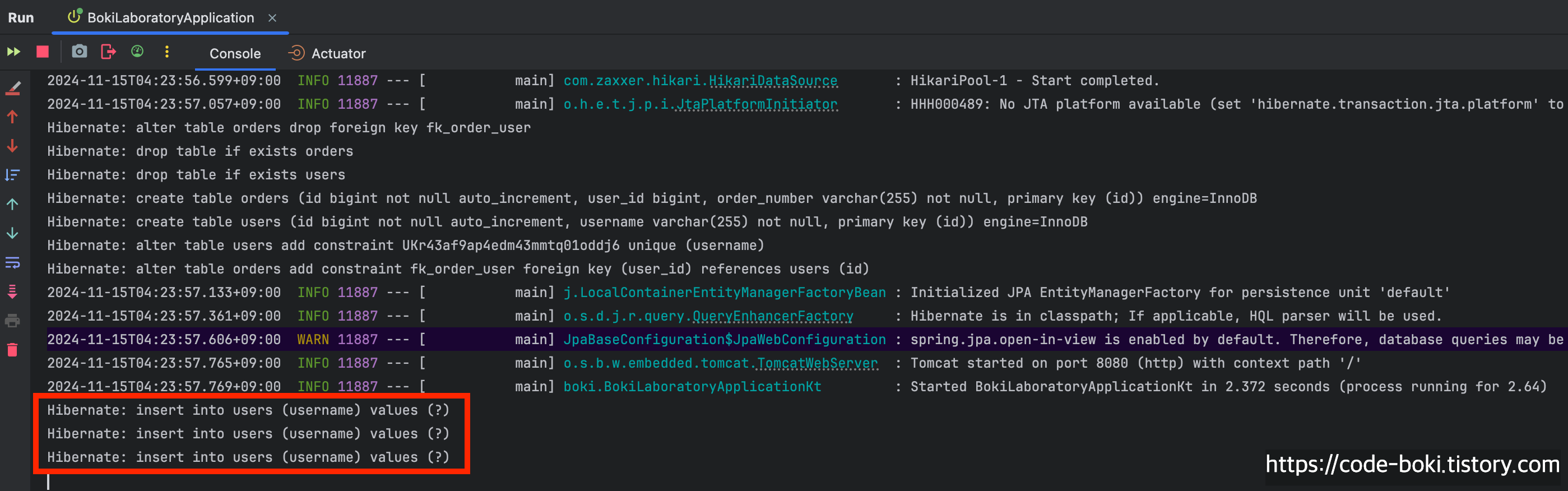Click the pencil edit icon in the console gutter

click(13, 89)
